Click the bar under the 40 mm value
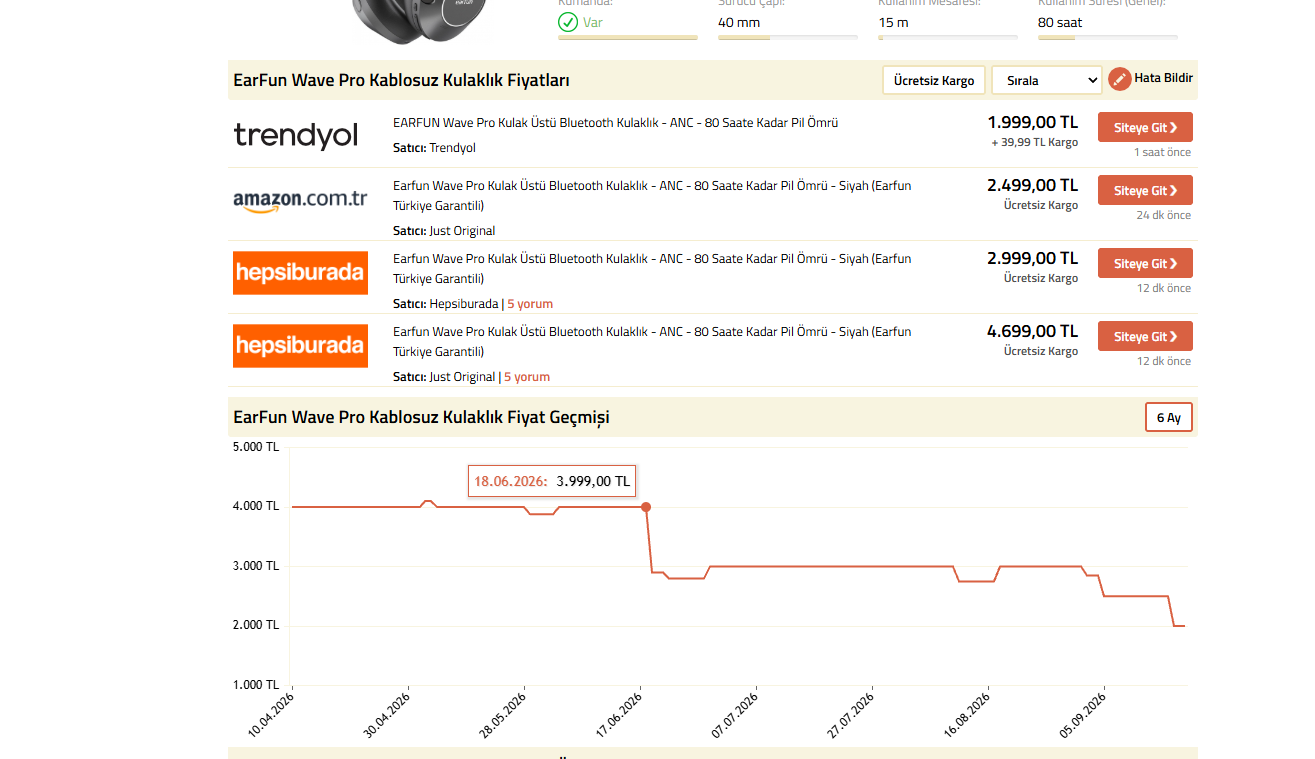 pyautogui.click(x=788, y=38)
